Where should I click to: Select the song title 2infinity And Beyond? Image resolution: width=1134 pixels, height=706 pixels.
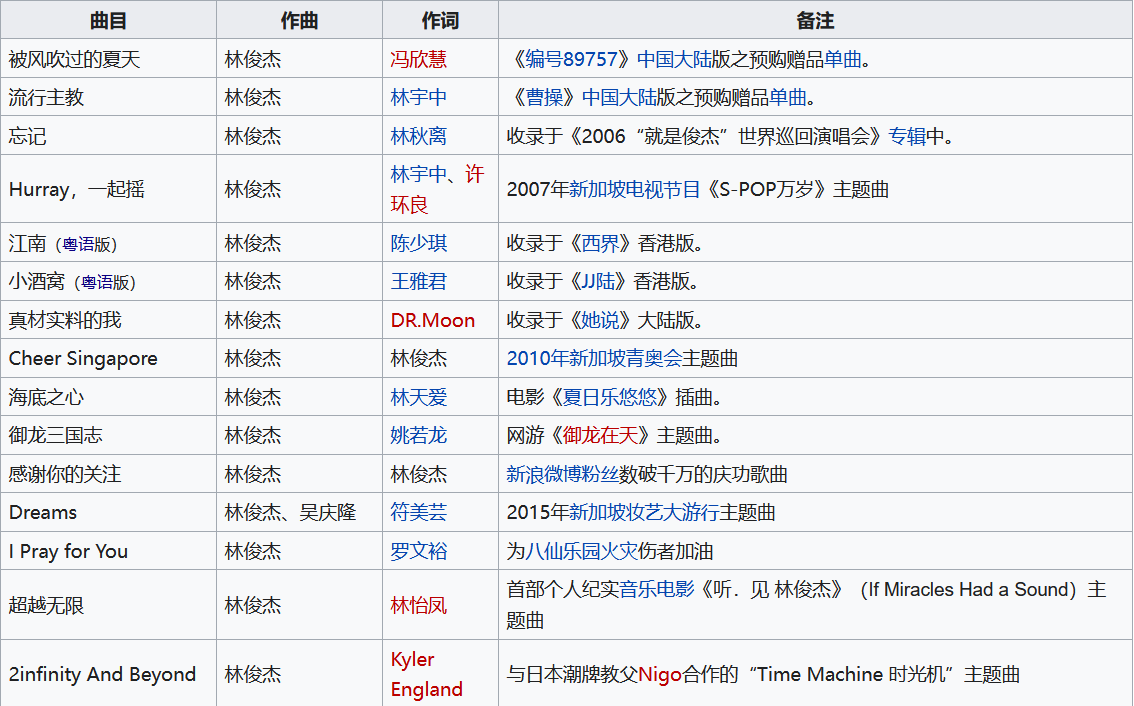click(x=103, y=674)
